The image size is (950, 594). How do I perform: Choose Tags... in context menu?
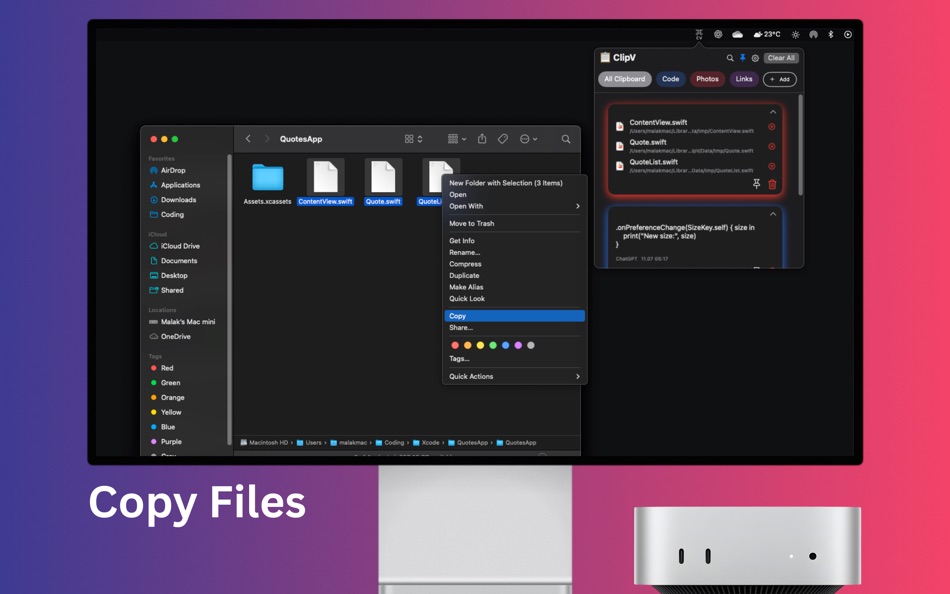coord(514,359)
